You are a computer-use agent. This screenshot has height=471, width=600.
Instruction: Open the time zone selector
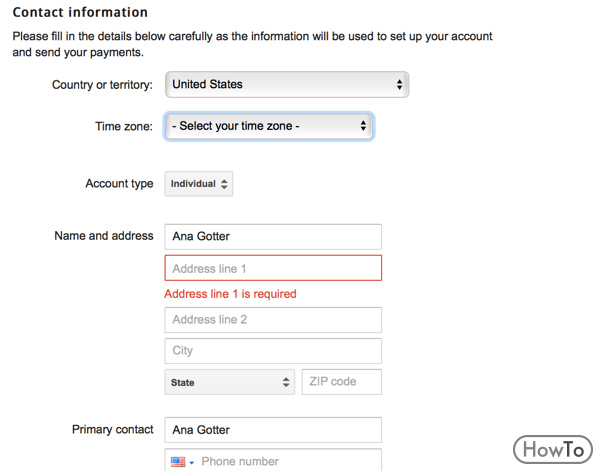pos(269,126)
